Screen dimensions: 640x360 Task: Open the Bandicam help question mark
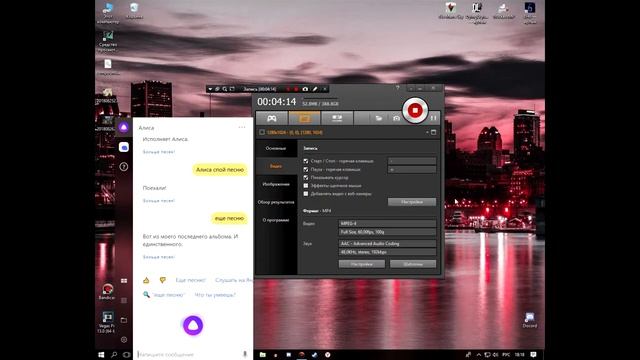pyautogui.click(x=397, y=88)
